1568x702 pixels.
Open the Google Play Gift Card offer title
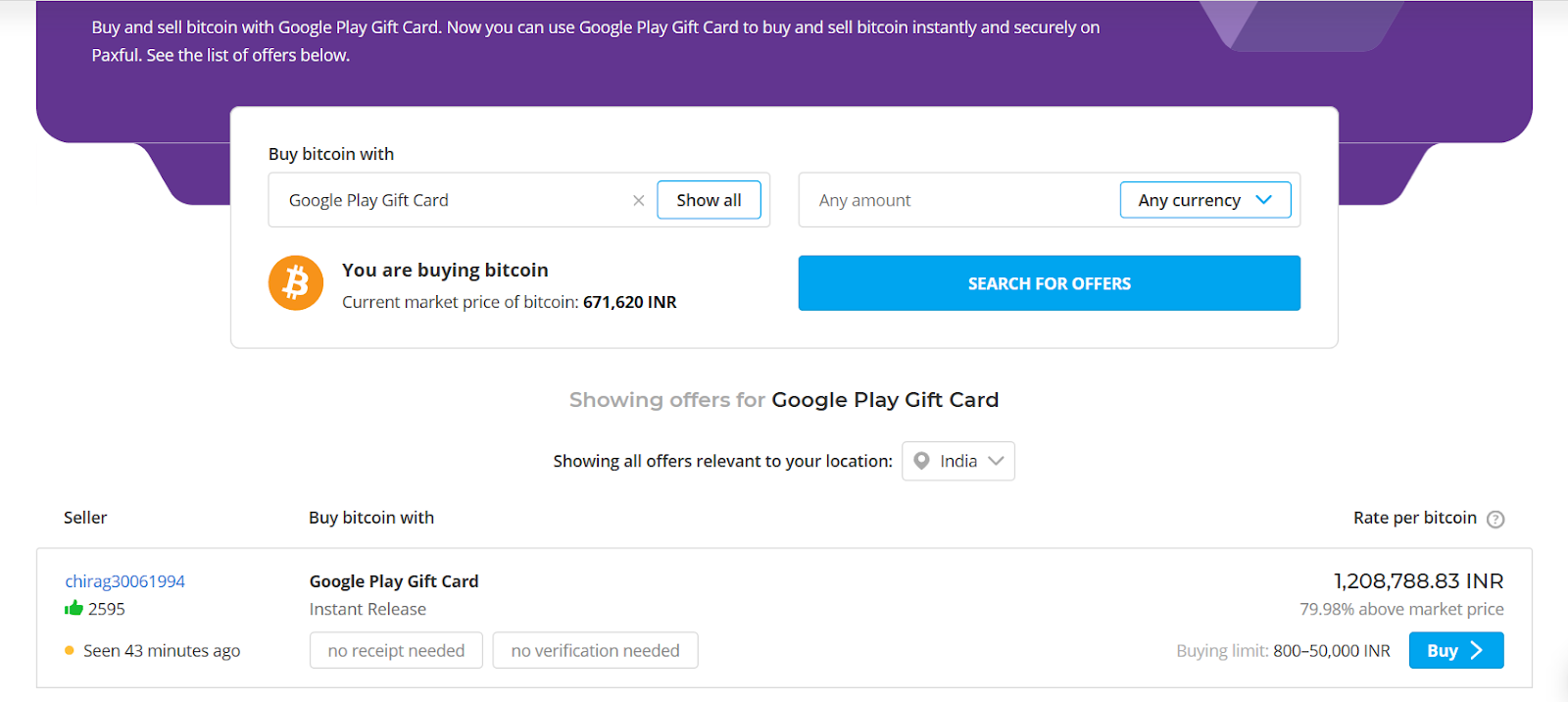point(394,581)
